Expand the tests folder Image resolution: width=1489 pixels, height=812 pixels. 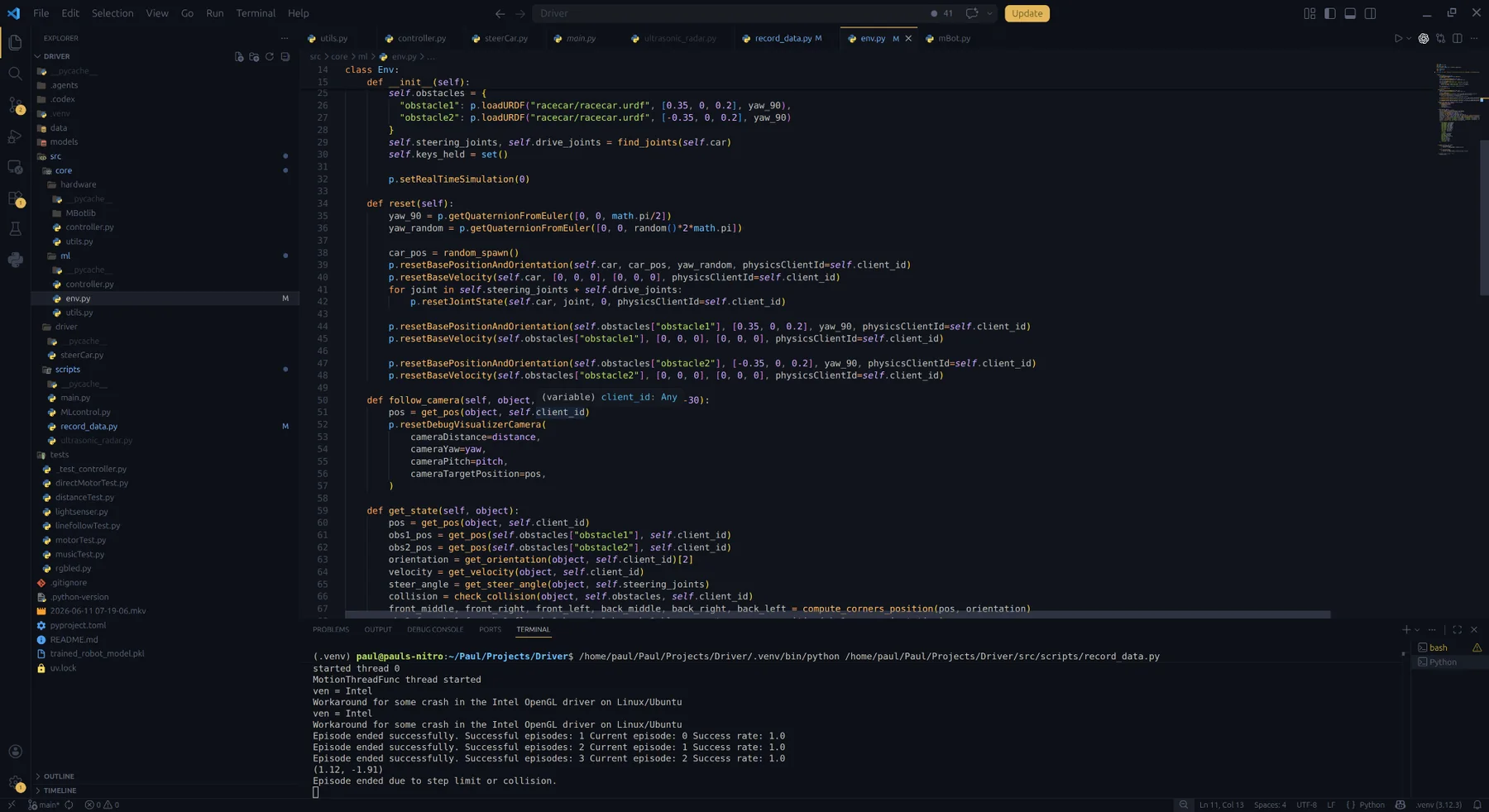[x=59, y=455]
